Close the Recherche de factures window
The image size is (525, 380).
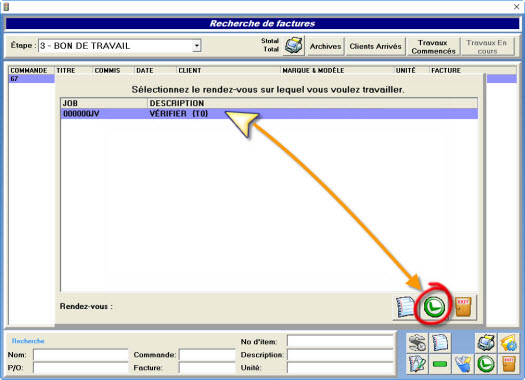tap(516, 7)
